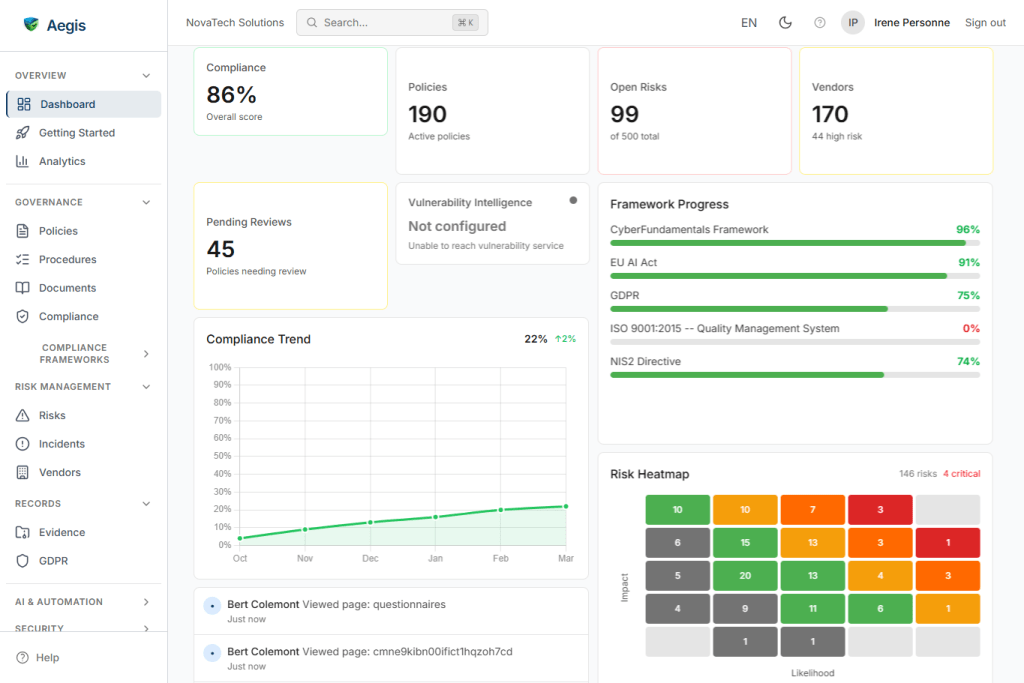Click the Aegis shield logo icon
Viewport: 1024px width, 683px height.
point(31,25)
